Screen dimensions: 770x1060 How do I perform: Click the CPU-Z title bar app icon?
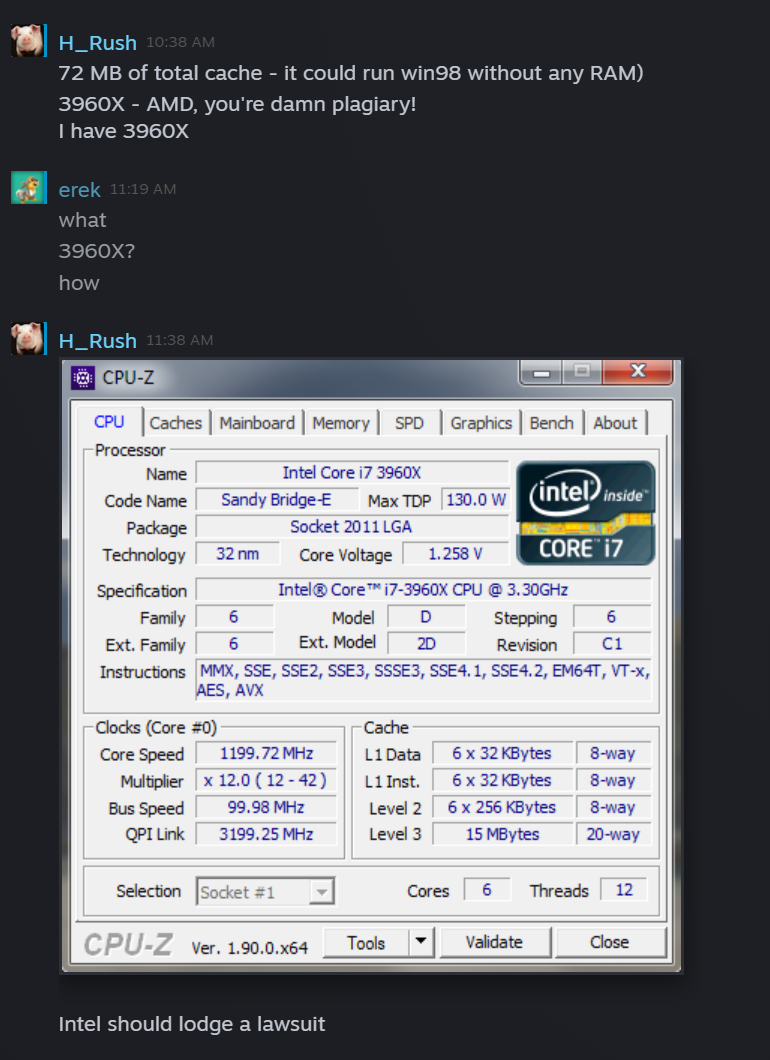[82, 378]
